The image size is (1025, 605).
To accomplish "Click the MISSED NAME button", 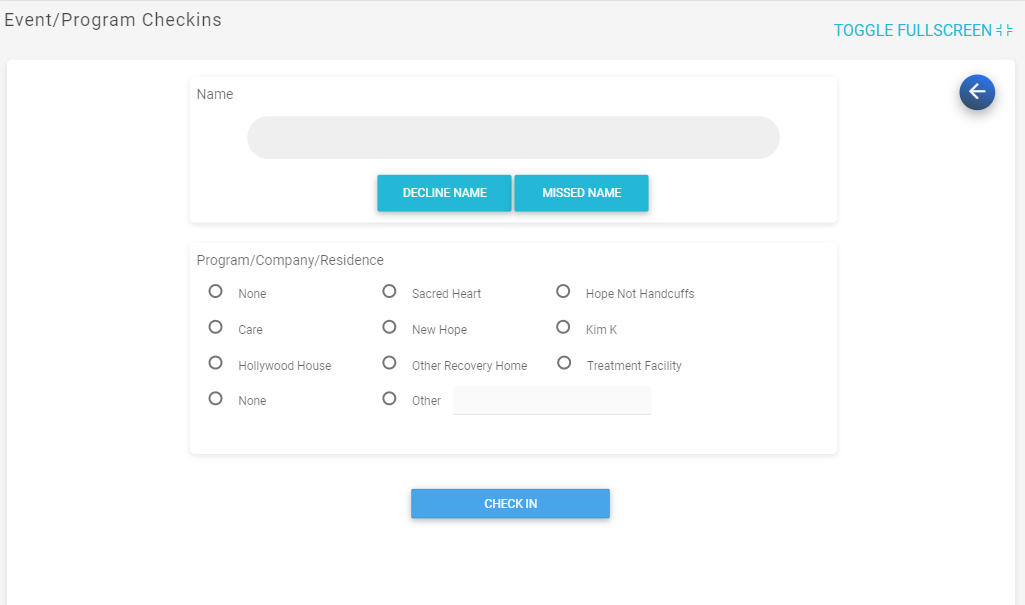I will (x=581, y=193).
